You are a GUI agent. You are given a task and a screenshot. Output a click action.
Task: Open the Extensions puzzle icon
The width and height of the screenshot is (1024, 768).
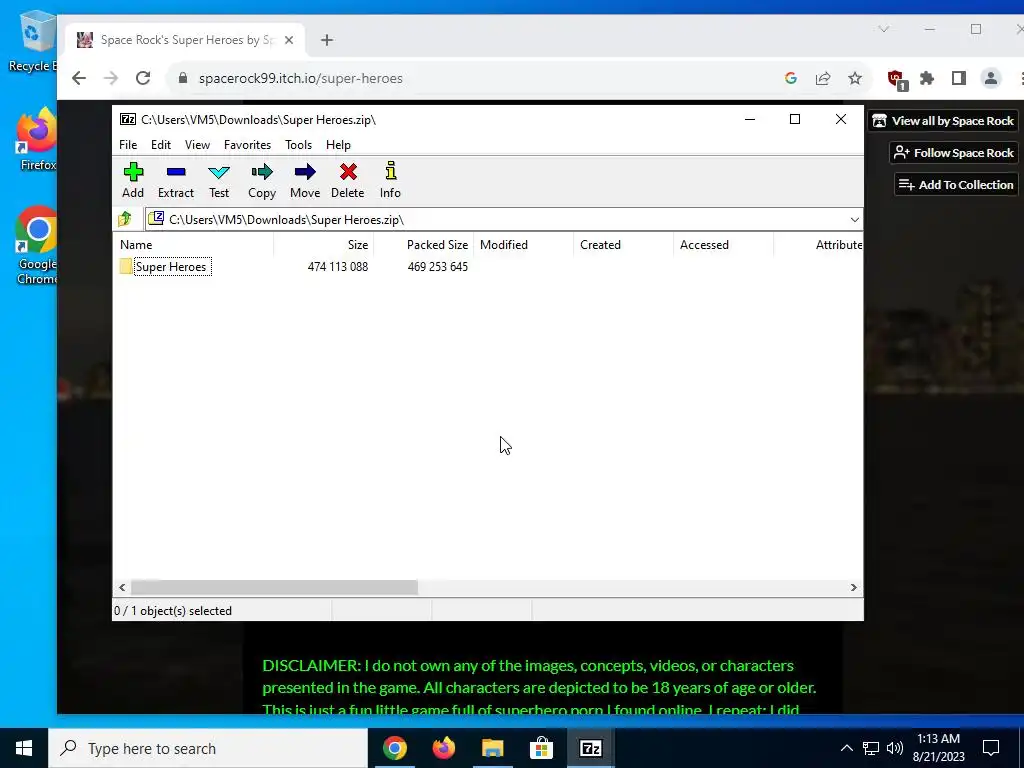click(x=927, y=78)
